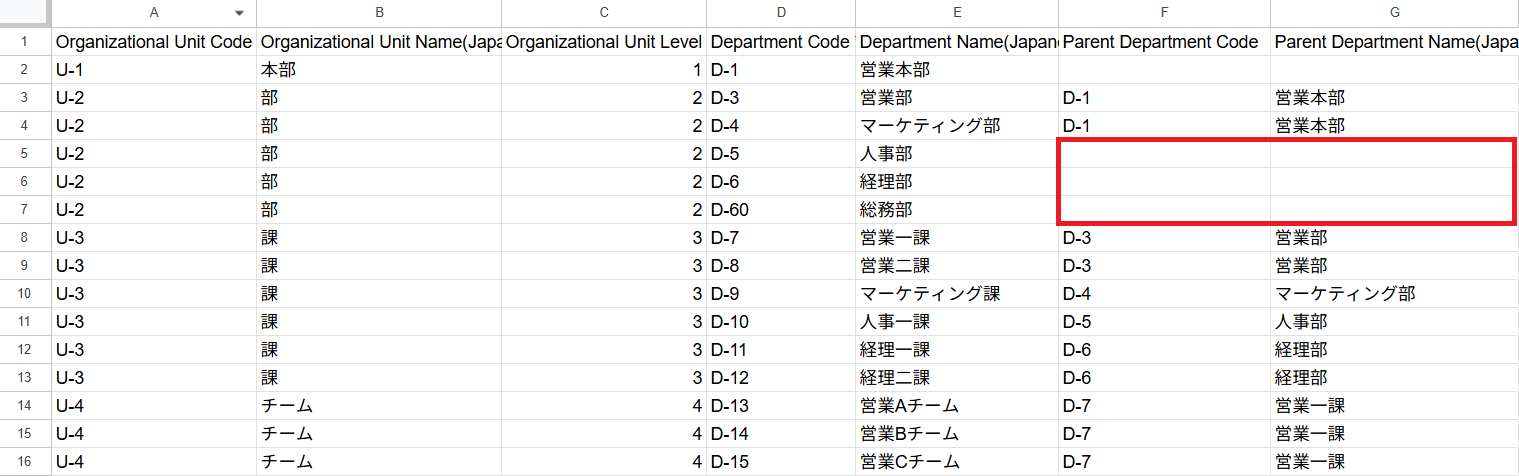Select the 総務部 department name cell
This screenshot has height=476, width=1519.
(956, 210)
